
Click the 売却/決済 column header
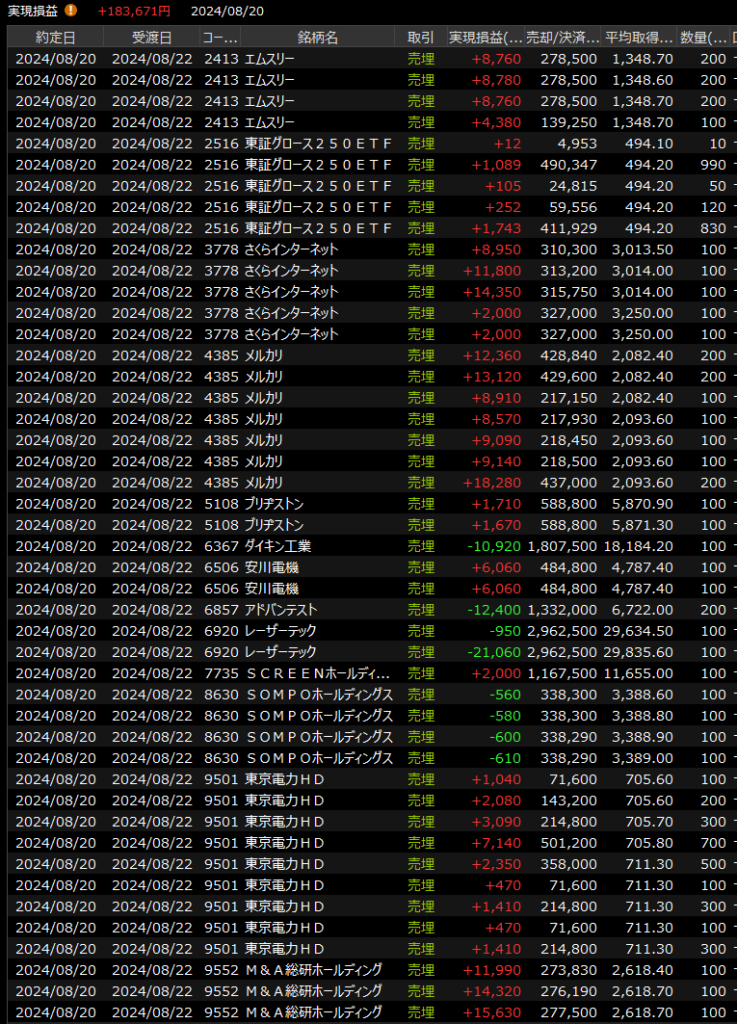564,37
